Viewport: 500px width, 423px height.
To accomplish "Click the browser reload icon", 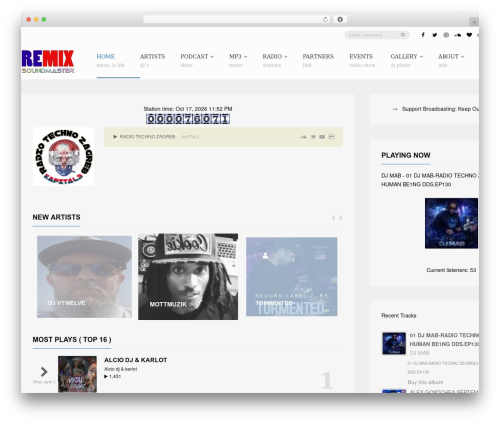I will tap(325, 19).
